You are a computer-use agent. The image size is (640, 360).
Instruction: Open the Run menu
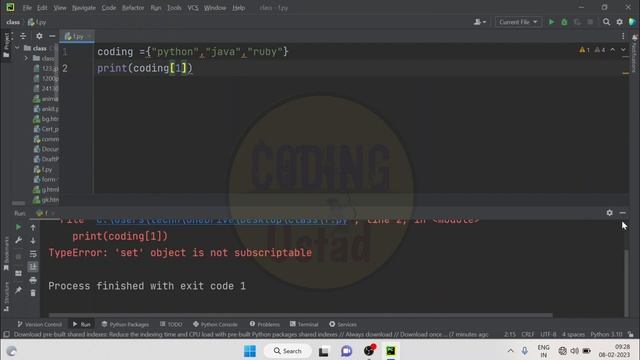click(156, 8)
